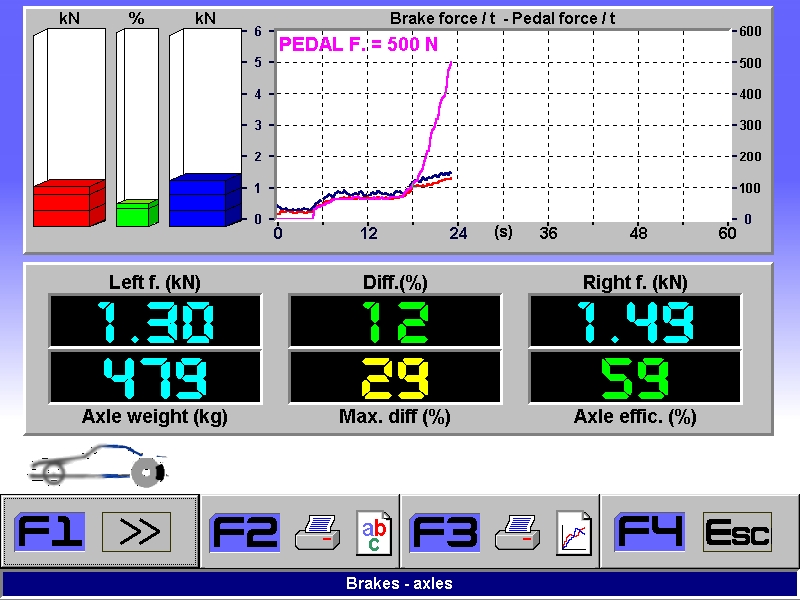
Task: Click the green percent difference bar
Action: click(x=134, y=214)
